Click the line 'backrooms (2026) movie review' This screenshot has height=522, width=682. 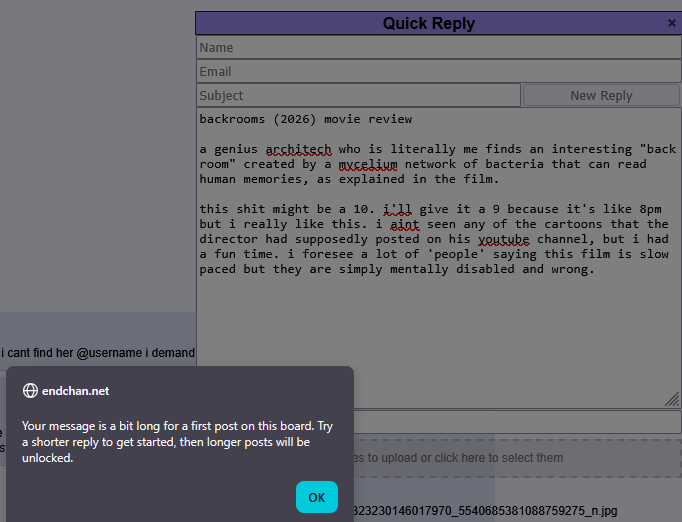[x=306, y=119]
